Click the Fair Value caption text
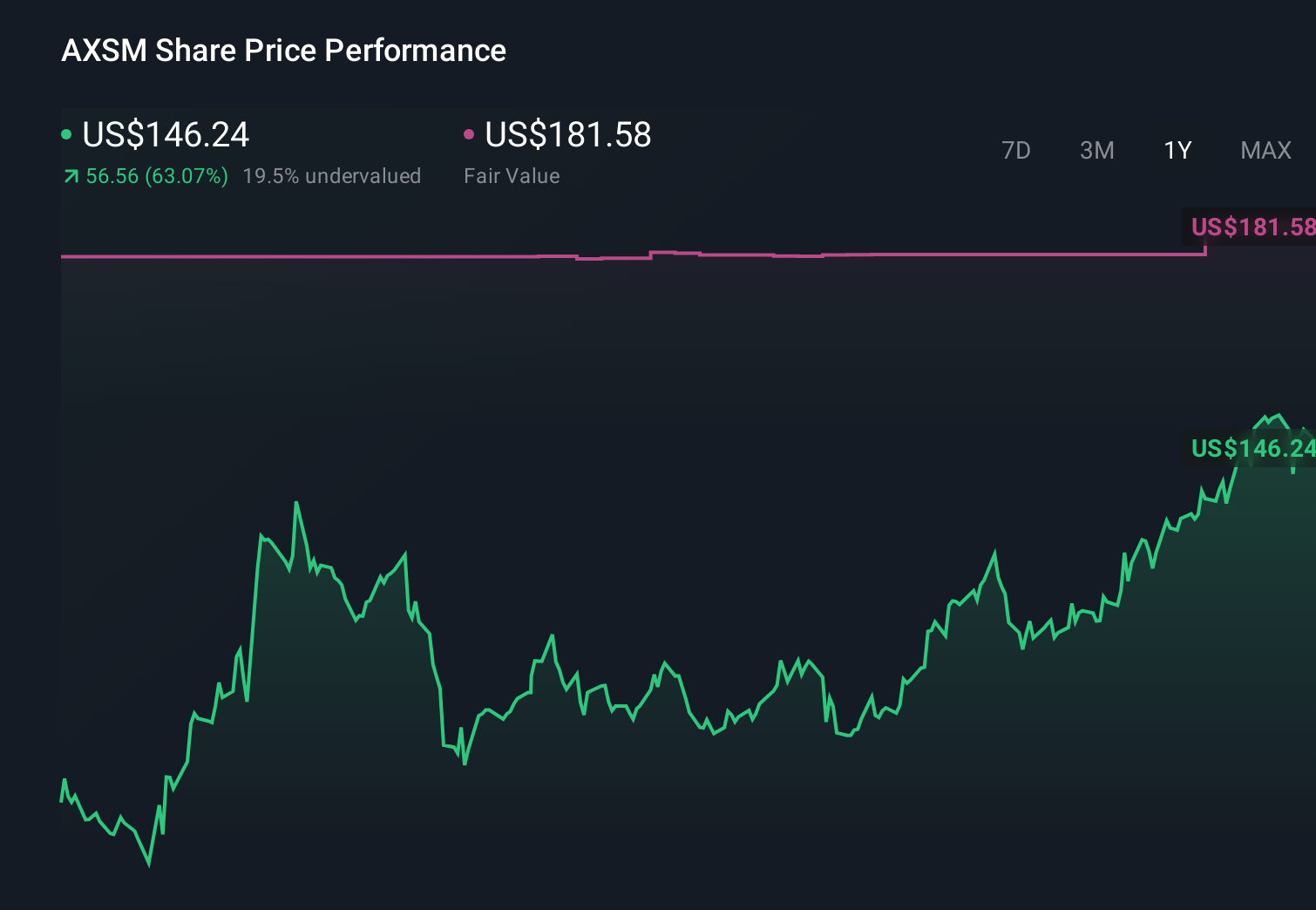Viewport: 1316px width, 910px height. (x=512, y=175)
